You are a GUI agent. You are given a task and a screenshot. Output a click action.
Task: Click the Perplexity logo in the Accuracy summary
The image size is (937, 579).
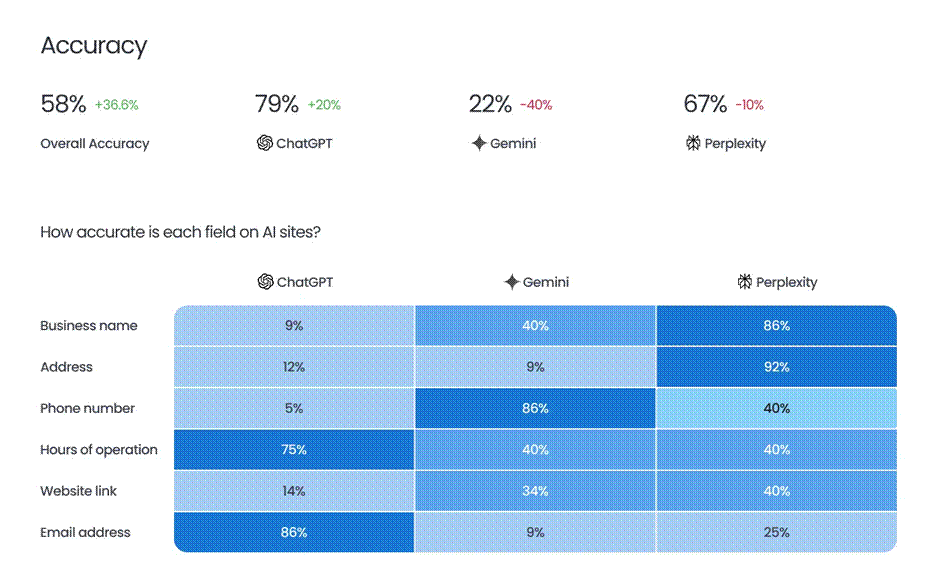pyautogui.click(x=692, y=143)
